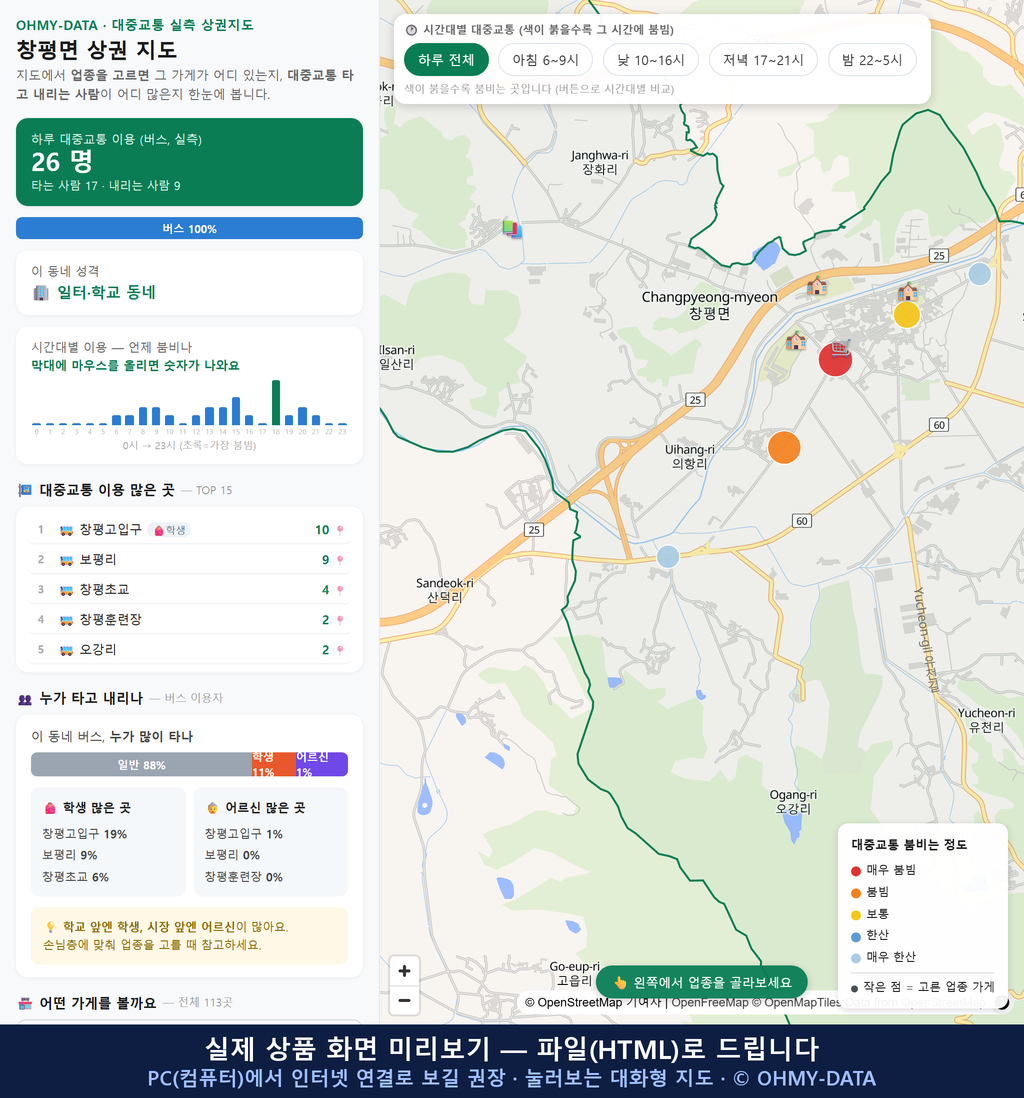Choose the 낮 10~16시 time range

tap(651, 60)
